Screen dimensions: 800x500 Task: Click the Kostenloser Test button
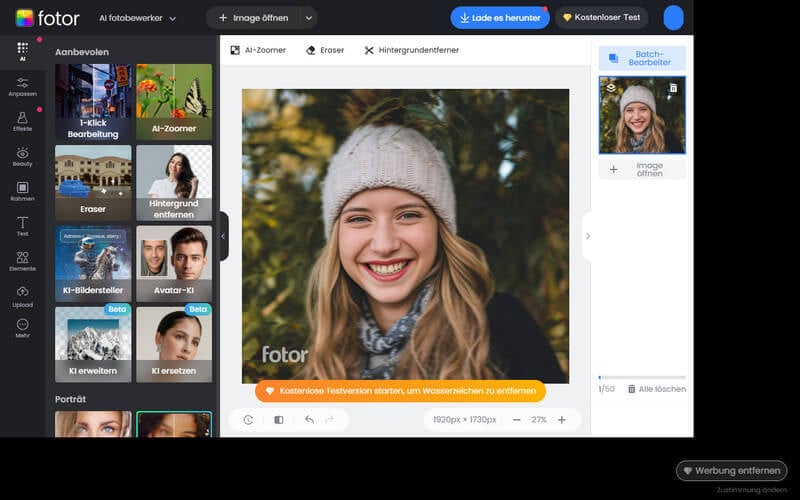602,17
